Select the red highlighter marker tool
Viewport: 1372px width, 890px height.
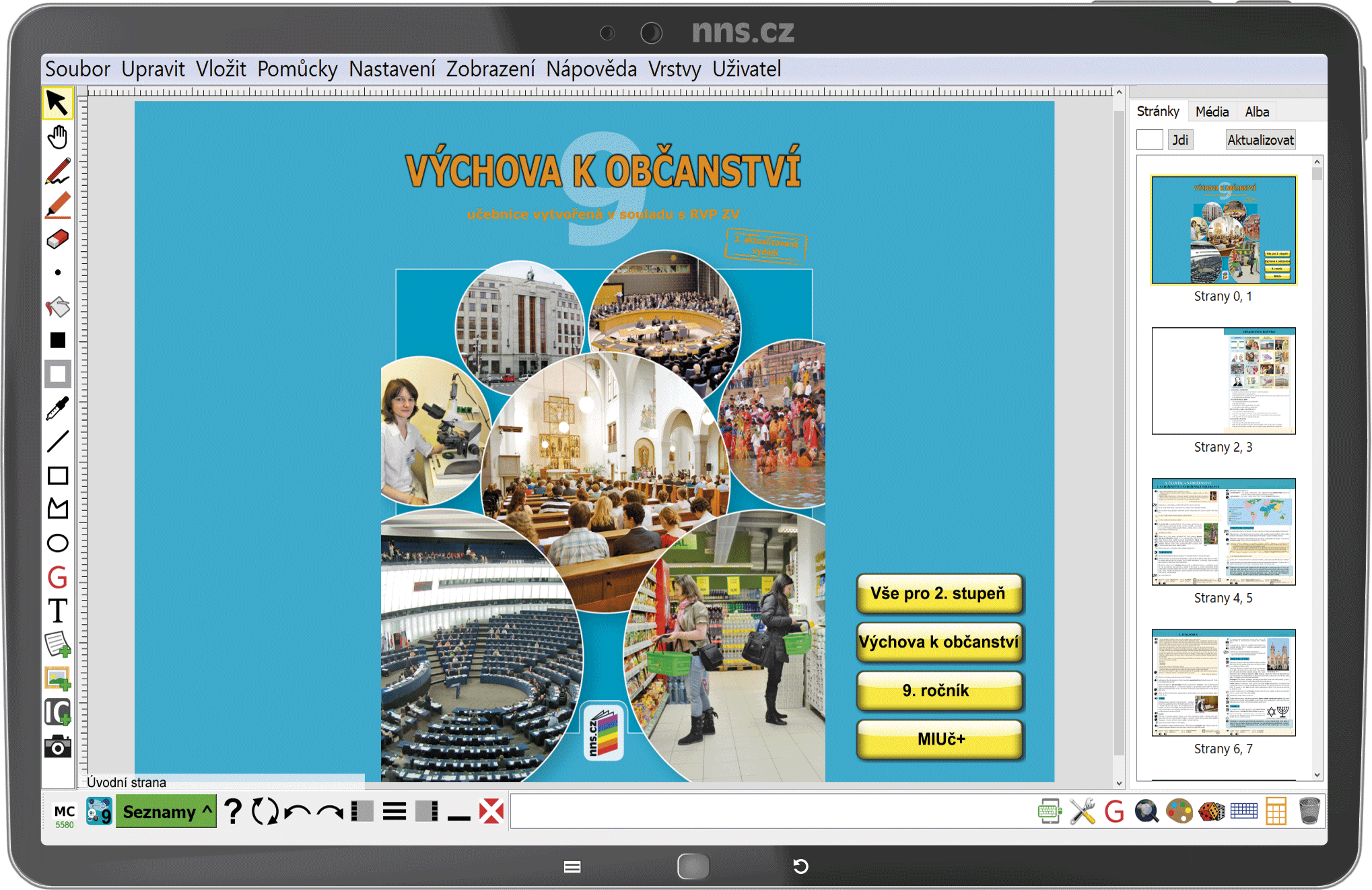click(x=58, y=205)
